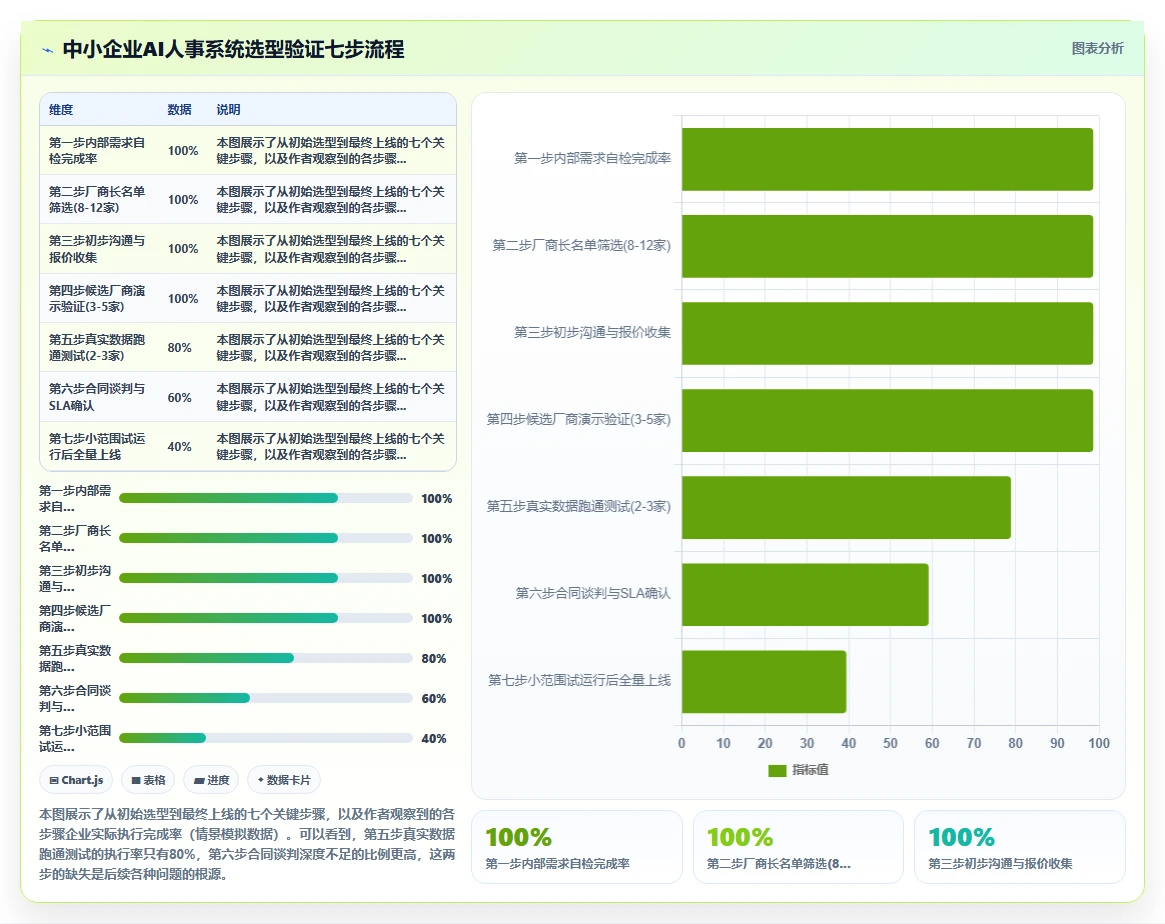Image resolution: width=1165 pixels, height=924 pixels.
Task: Select table row 第七步小范围试运行后全量上线
Action: pyautogui.click(x=247, y=446)
